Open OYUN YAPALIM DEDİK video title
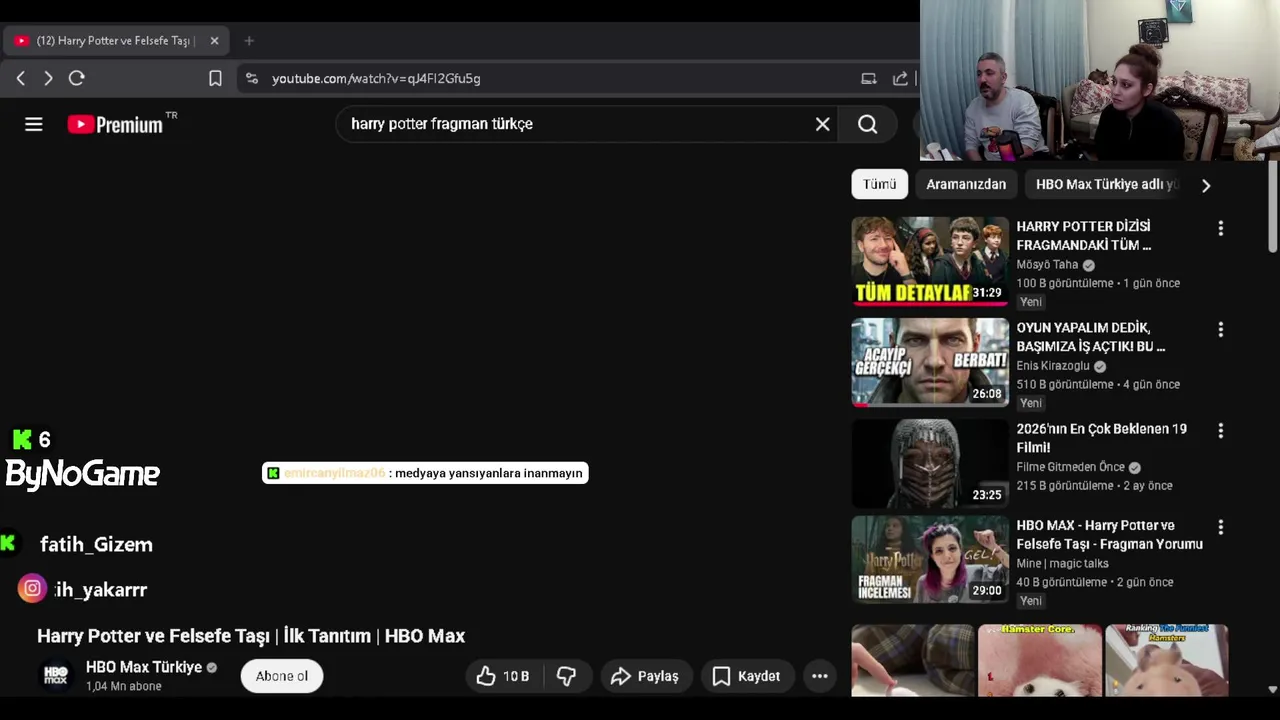This screenshot has height=720, width=1280. pyautogui.click(x=1091, y=337)
